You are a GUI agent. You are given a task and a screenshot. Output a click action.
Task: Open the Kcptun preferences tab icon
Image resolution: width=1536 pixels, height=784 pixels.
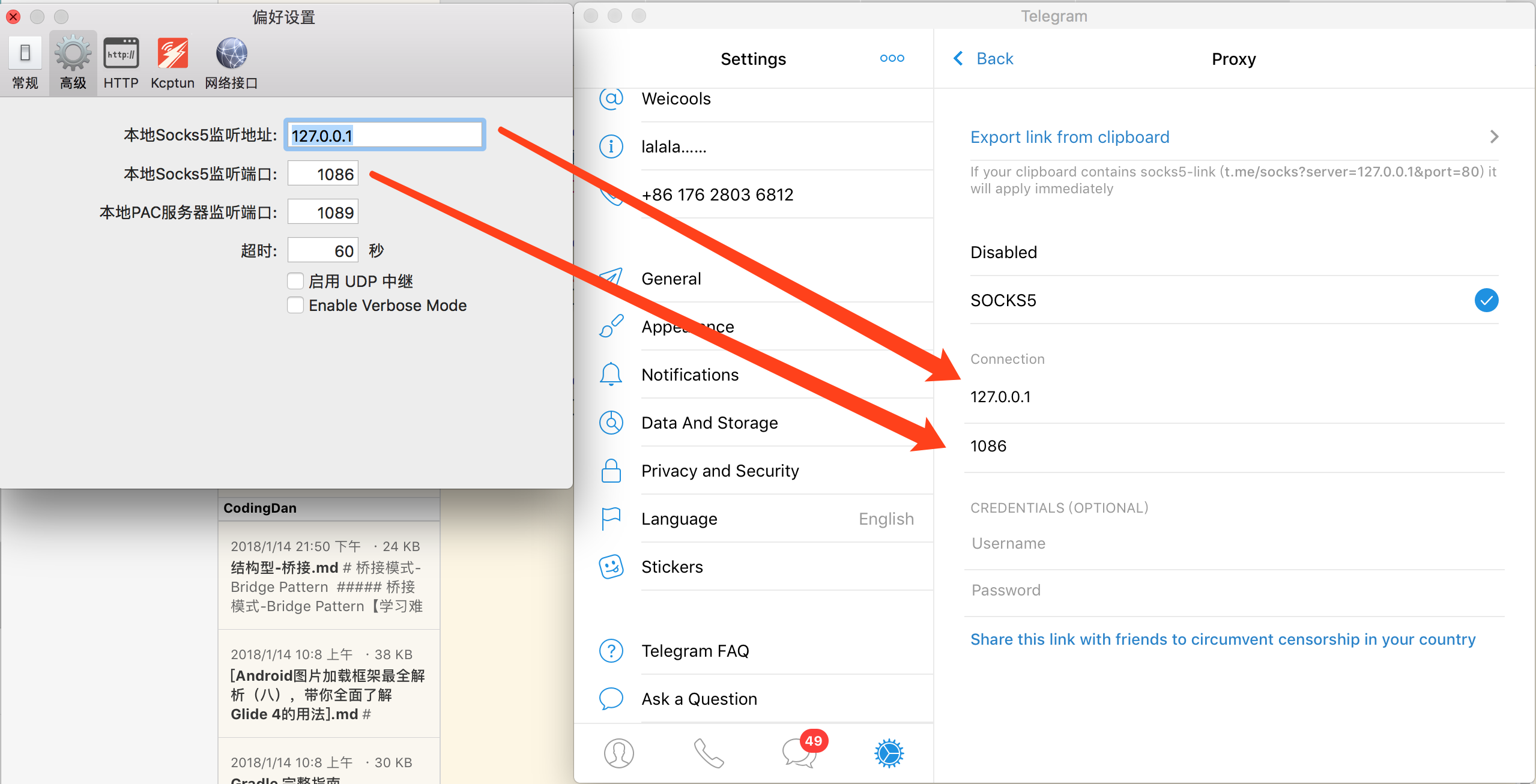[172, 55]
